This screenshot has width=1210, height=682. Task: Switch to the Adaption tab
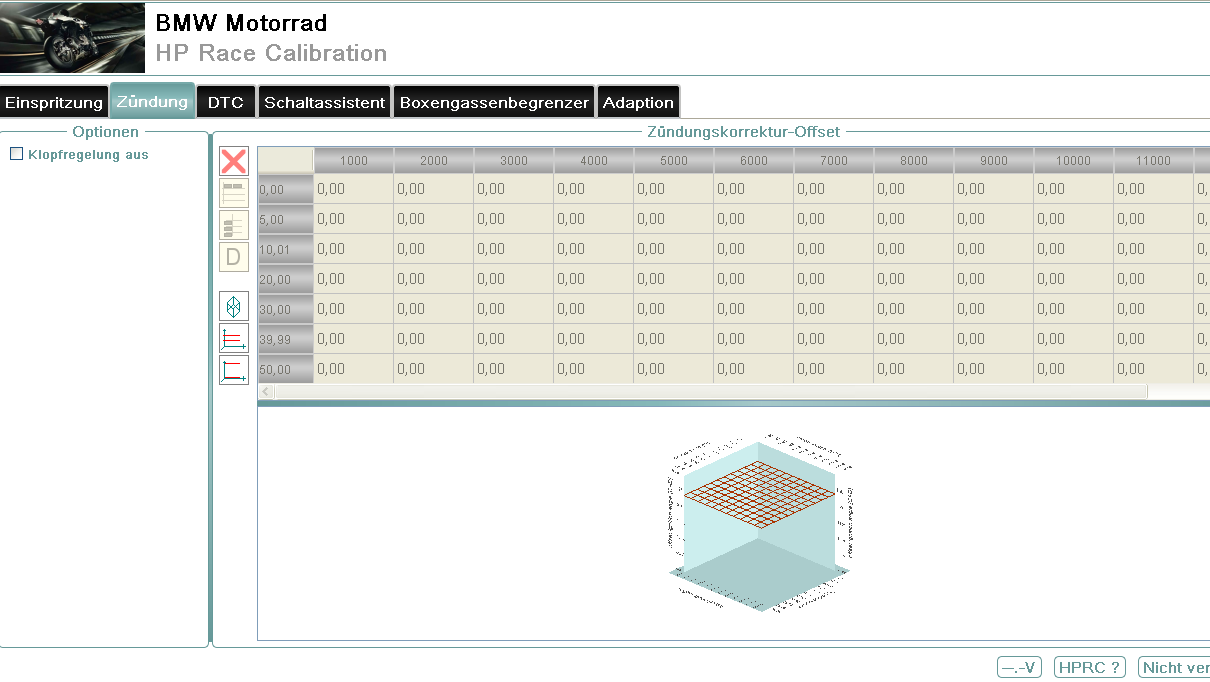tap(638, 103)
